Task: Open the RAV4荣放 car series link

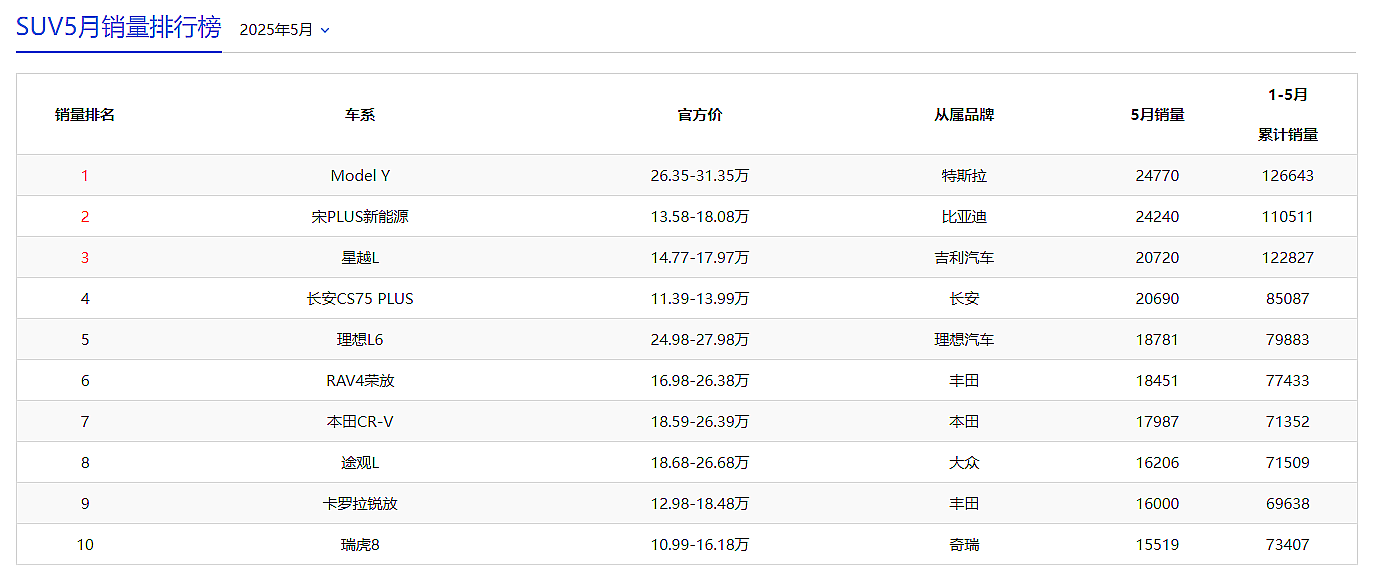Action: (x=360, y=381)
